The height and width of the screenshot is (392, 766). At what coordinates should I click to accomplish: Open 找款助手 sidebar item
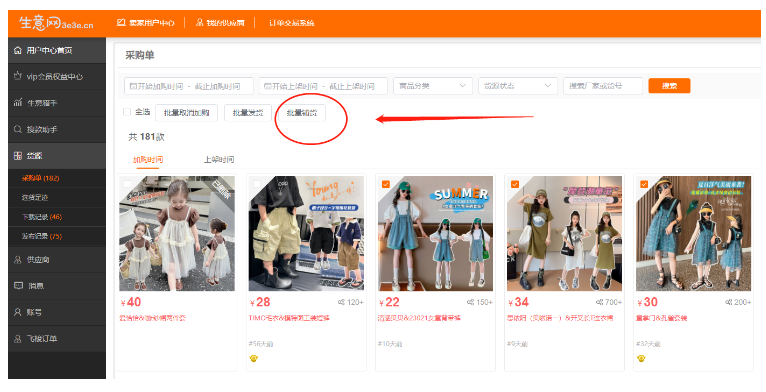57,130
